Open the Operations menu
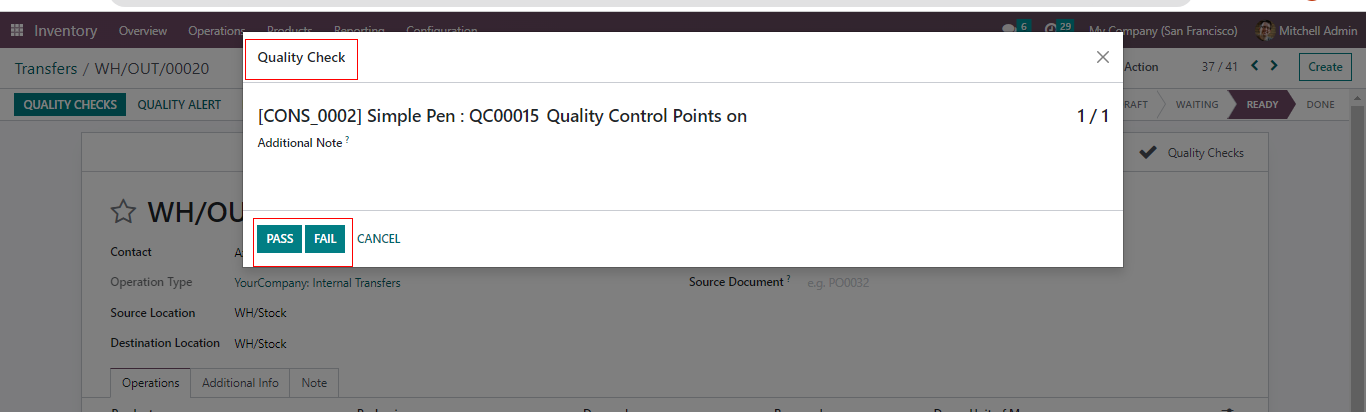This screenshot has height=412, width=1366. click(x=216, y=31)
